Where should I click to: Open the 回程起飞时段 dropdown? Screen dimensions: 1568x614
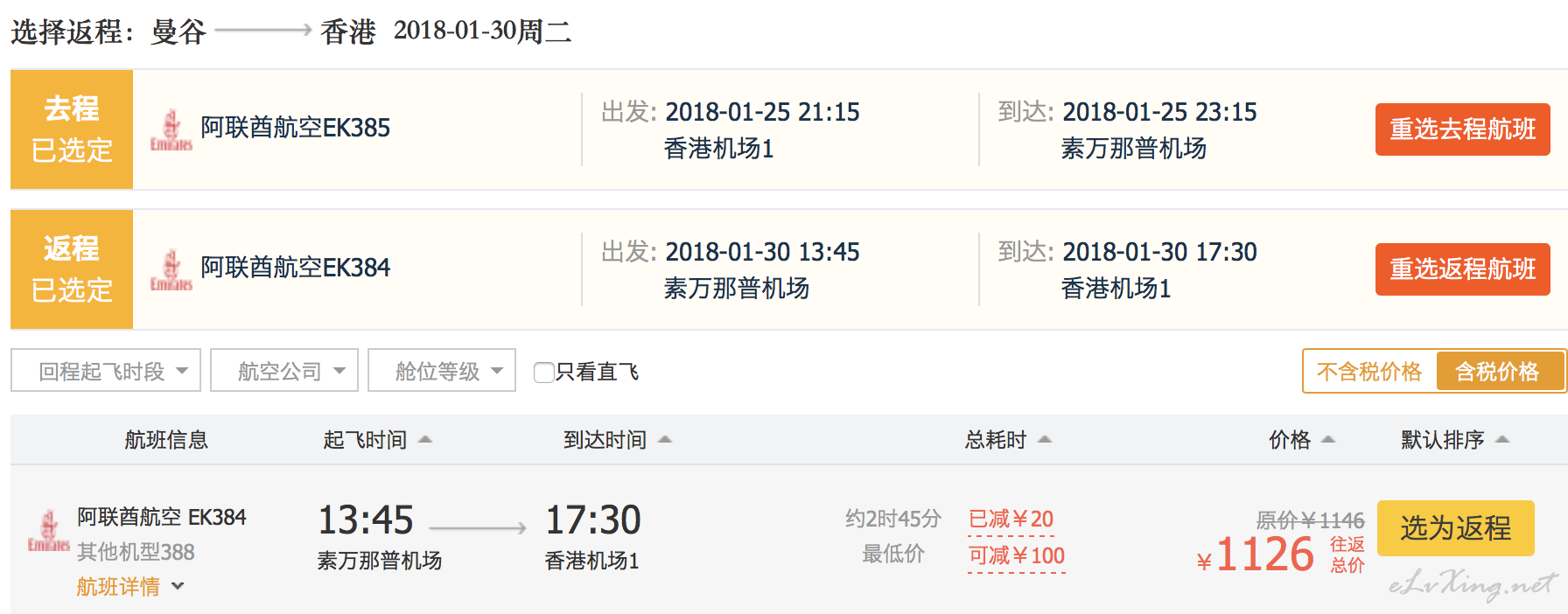106,371
